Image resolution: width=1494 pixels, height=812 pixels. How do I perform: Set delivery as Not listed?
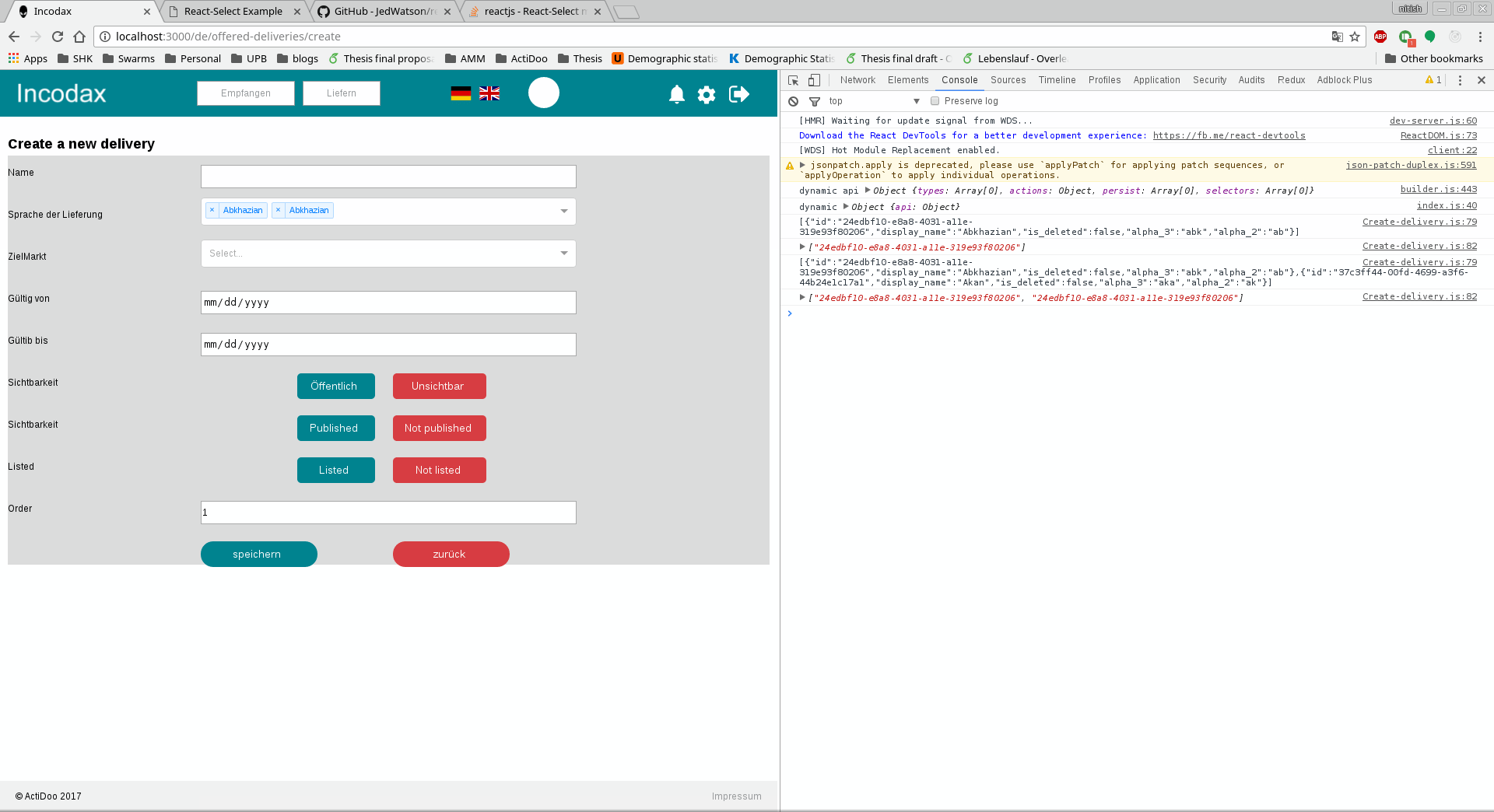tap(440, 470)
